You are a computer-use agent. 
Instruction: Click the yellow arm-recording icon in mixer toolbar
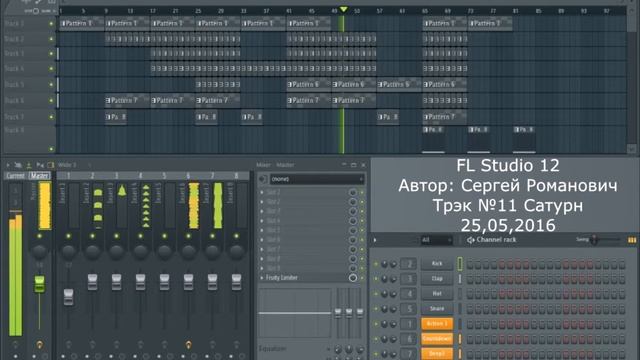tap(29, 165)
